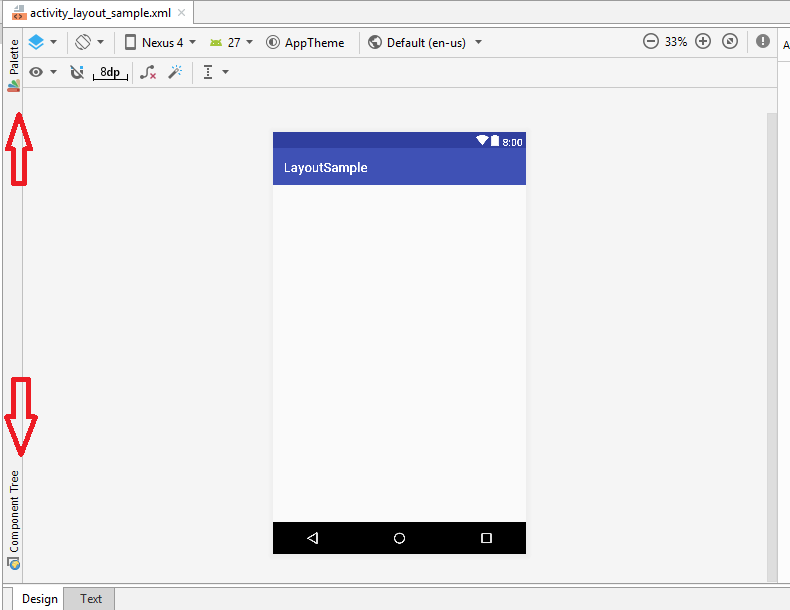Open the guidelines dropdown

click(215, 72)
